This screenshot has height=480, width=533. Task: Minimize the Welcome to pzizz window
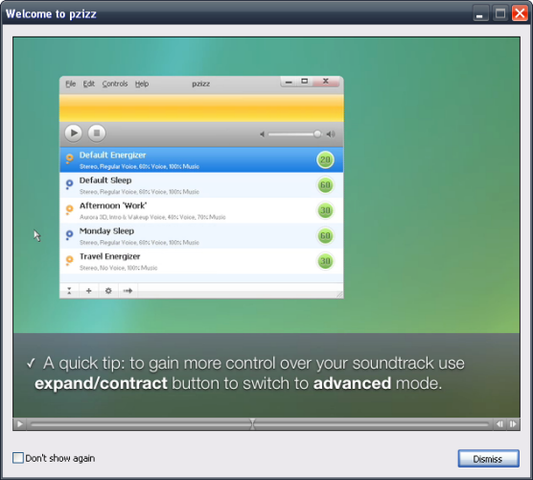pos(480,14)
